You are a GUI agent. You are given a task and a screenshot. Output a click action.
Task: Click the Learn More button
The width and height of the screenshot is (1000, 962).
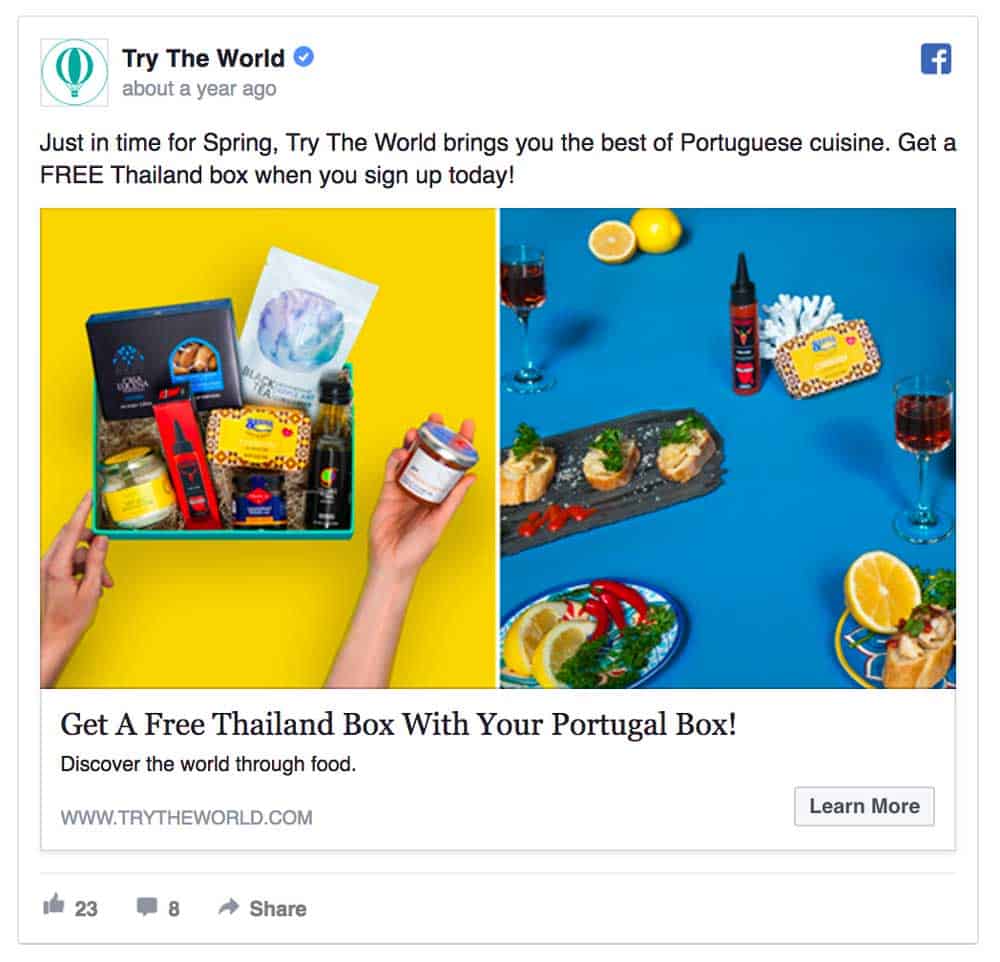point(864,806)
